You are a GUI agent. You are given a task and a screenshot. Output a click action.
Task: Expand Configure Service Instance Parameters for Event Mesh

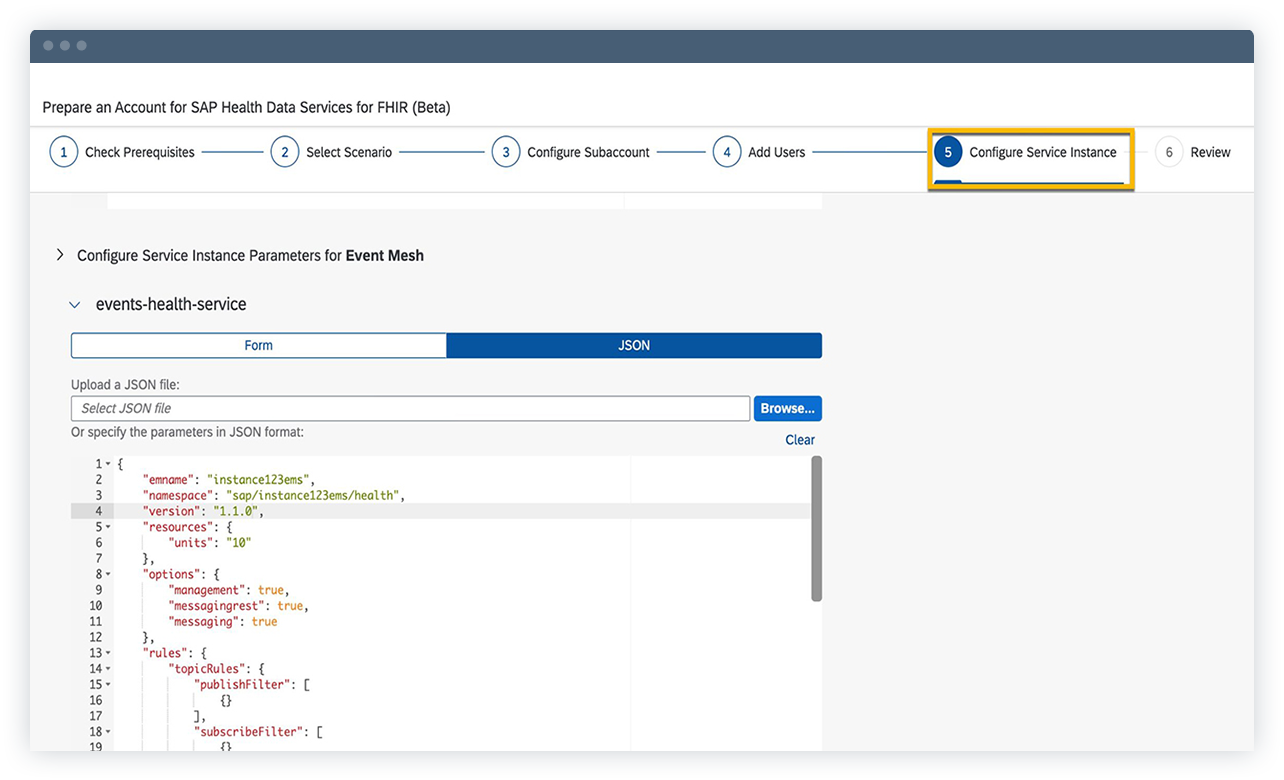(59, 255)
